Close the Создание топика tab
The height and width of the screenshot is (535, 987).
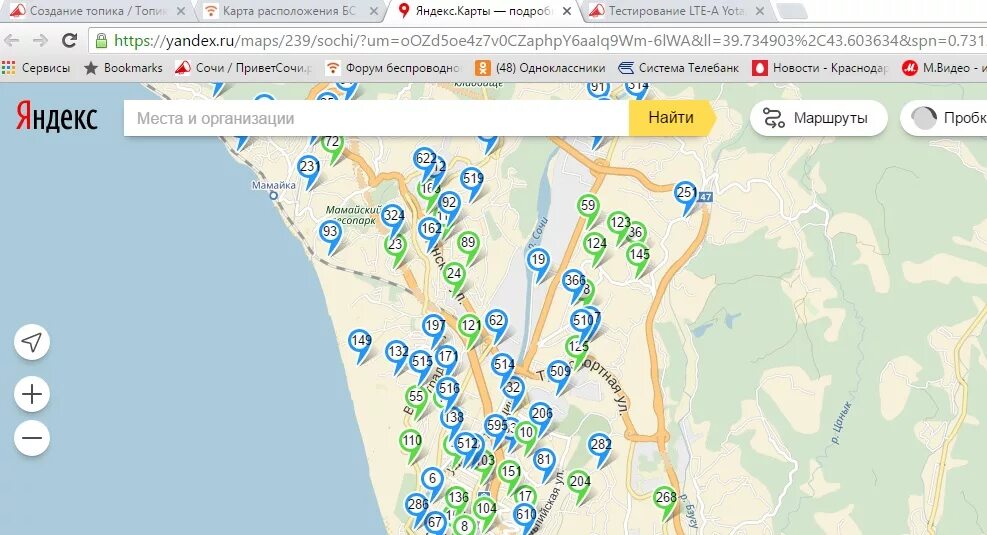click(181, 11)
